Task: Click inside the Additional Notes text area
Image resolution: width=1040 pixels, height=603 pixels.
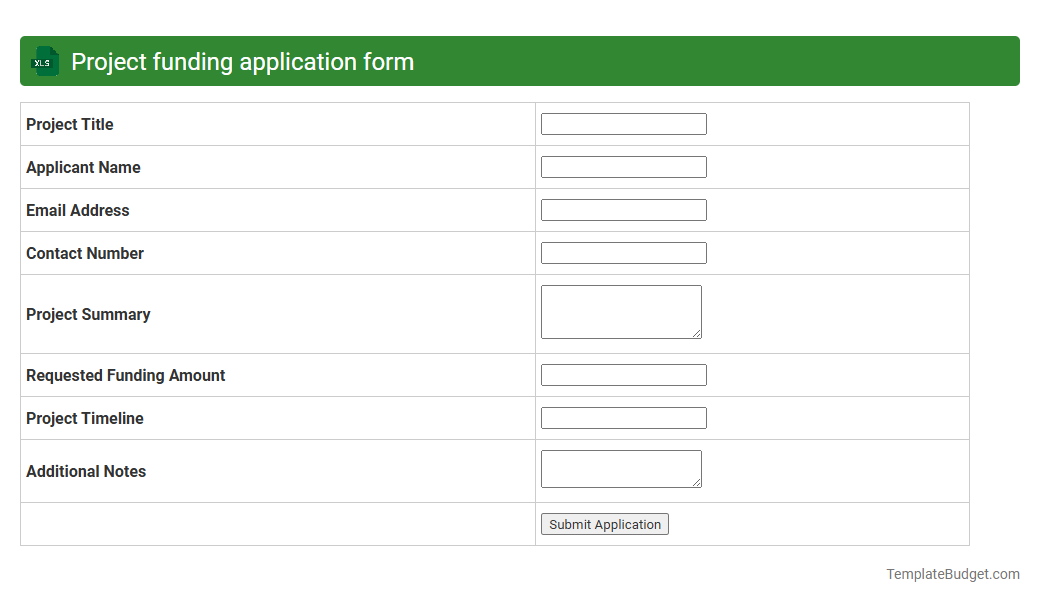Action: (x=618, y=465)
